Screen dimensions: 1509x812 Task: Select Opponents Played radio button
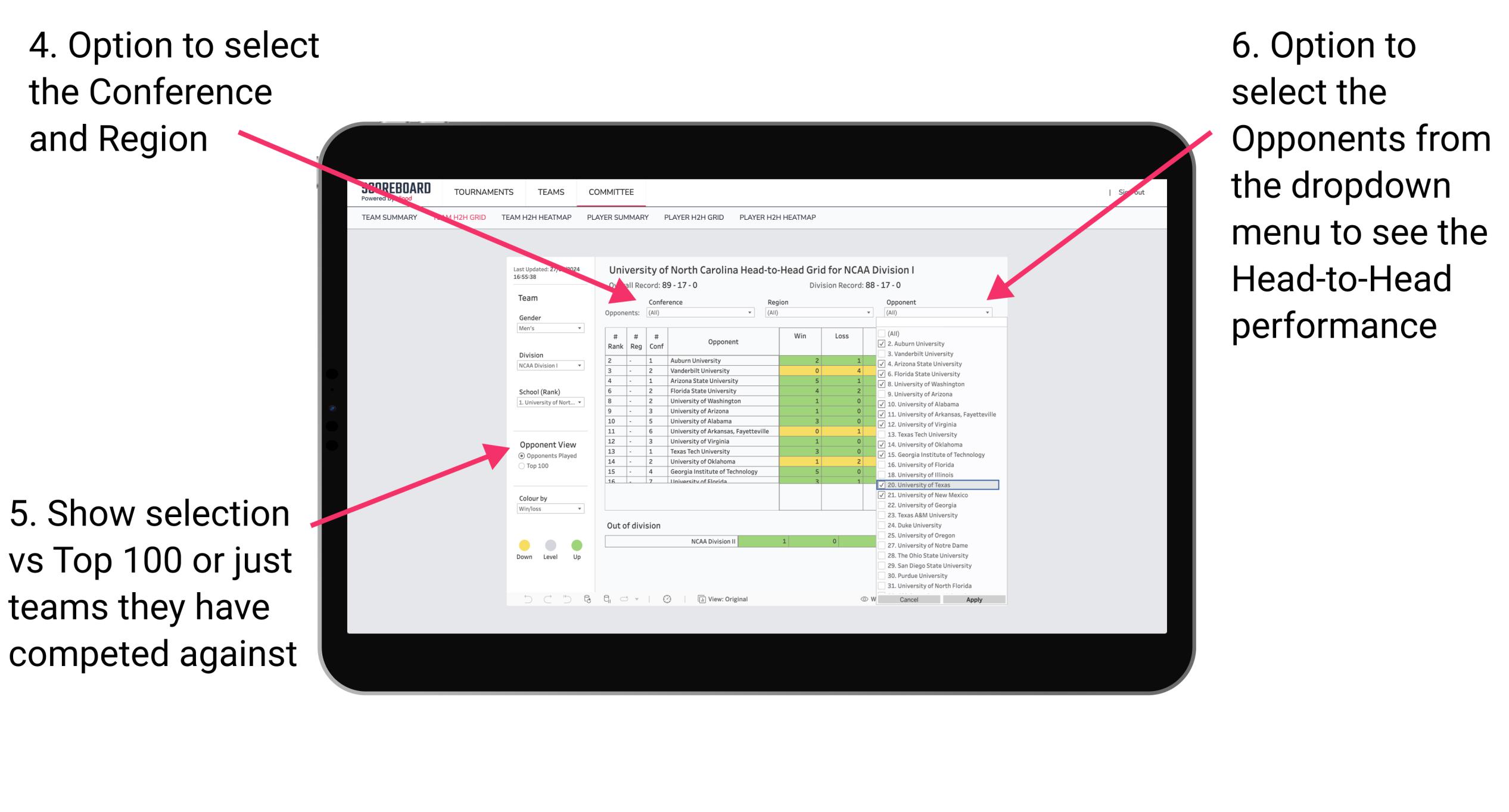(x=522, y=456)
